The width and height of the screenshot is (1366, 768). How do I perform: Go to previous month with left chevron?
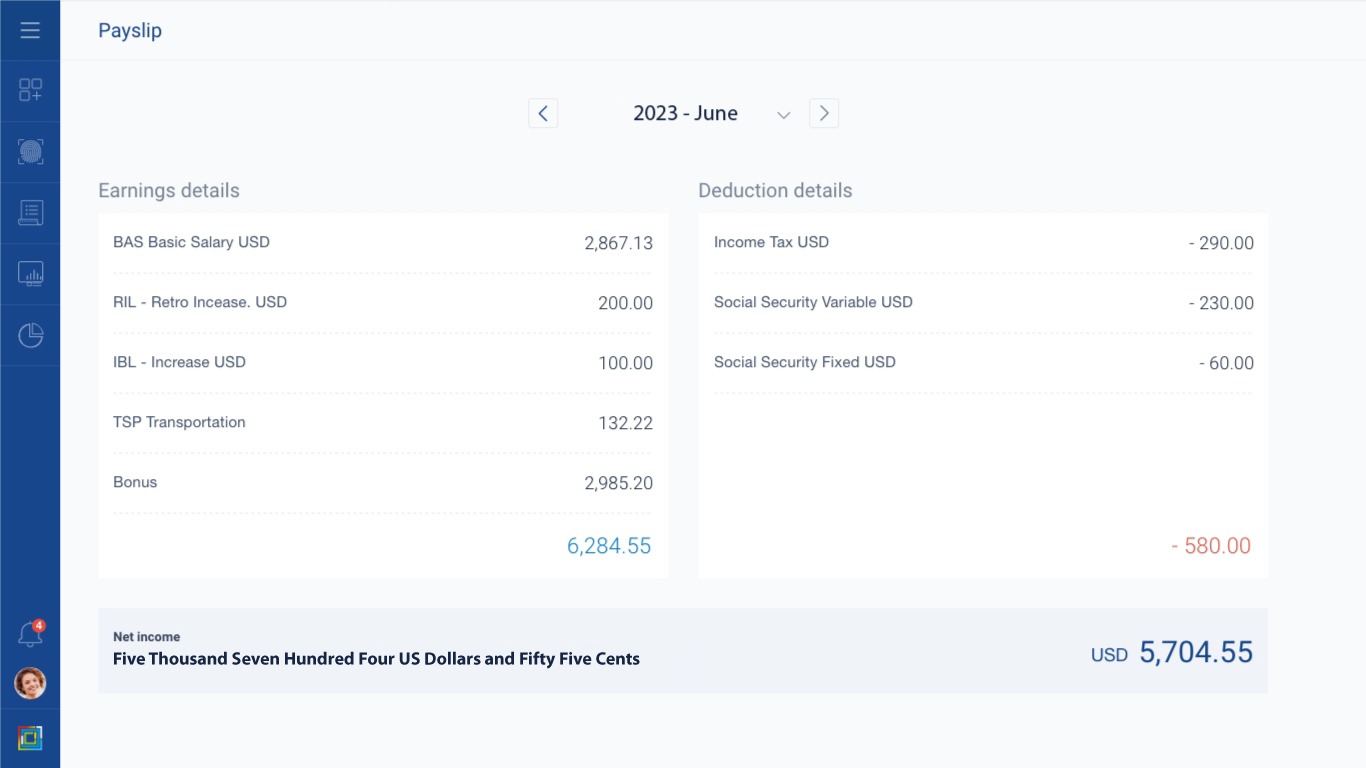[543, 113]
